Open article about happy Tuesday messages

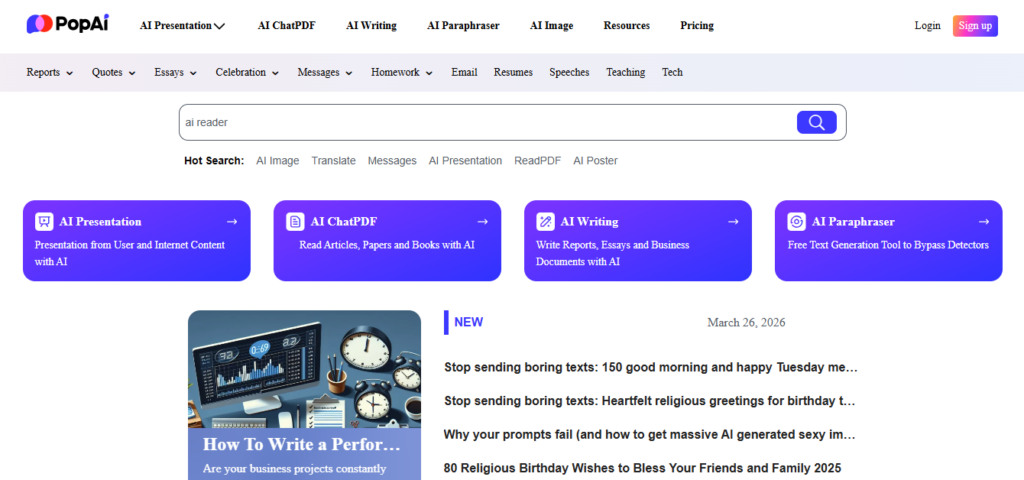[650, 367]
